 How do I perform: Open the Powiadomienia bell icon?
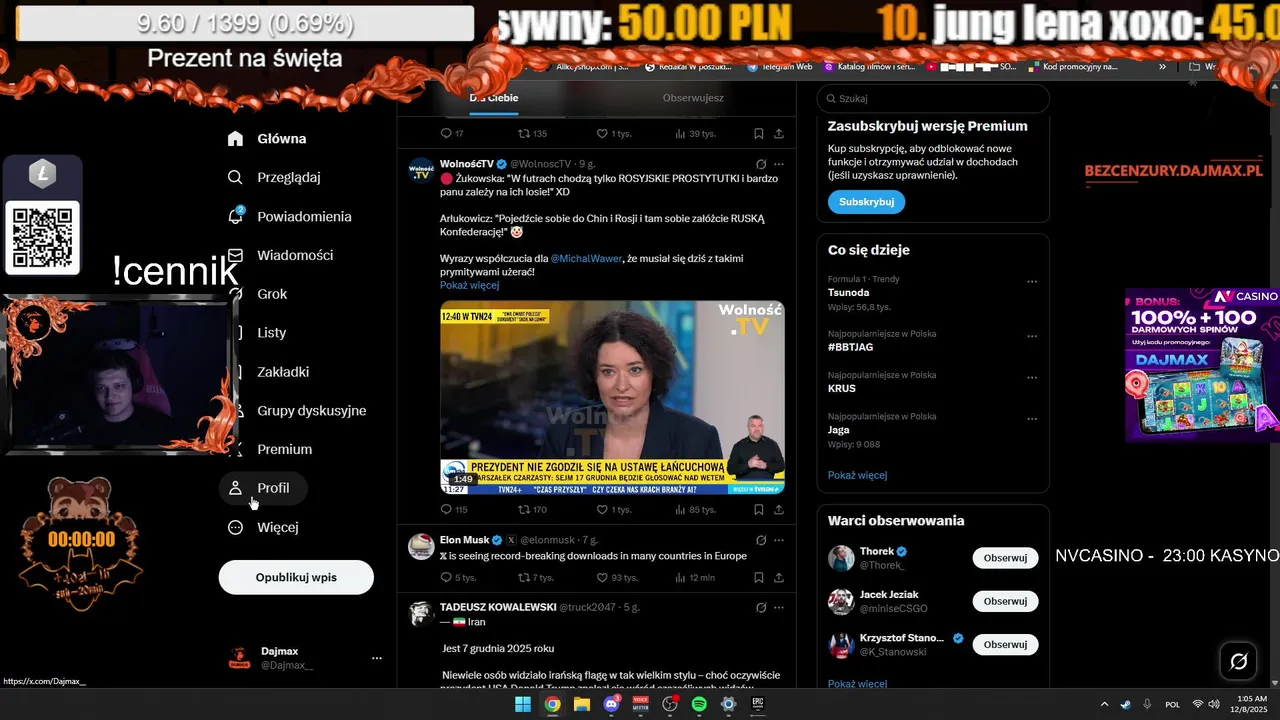(235, 216)
